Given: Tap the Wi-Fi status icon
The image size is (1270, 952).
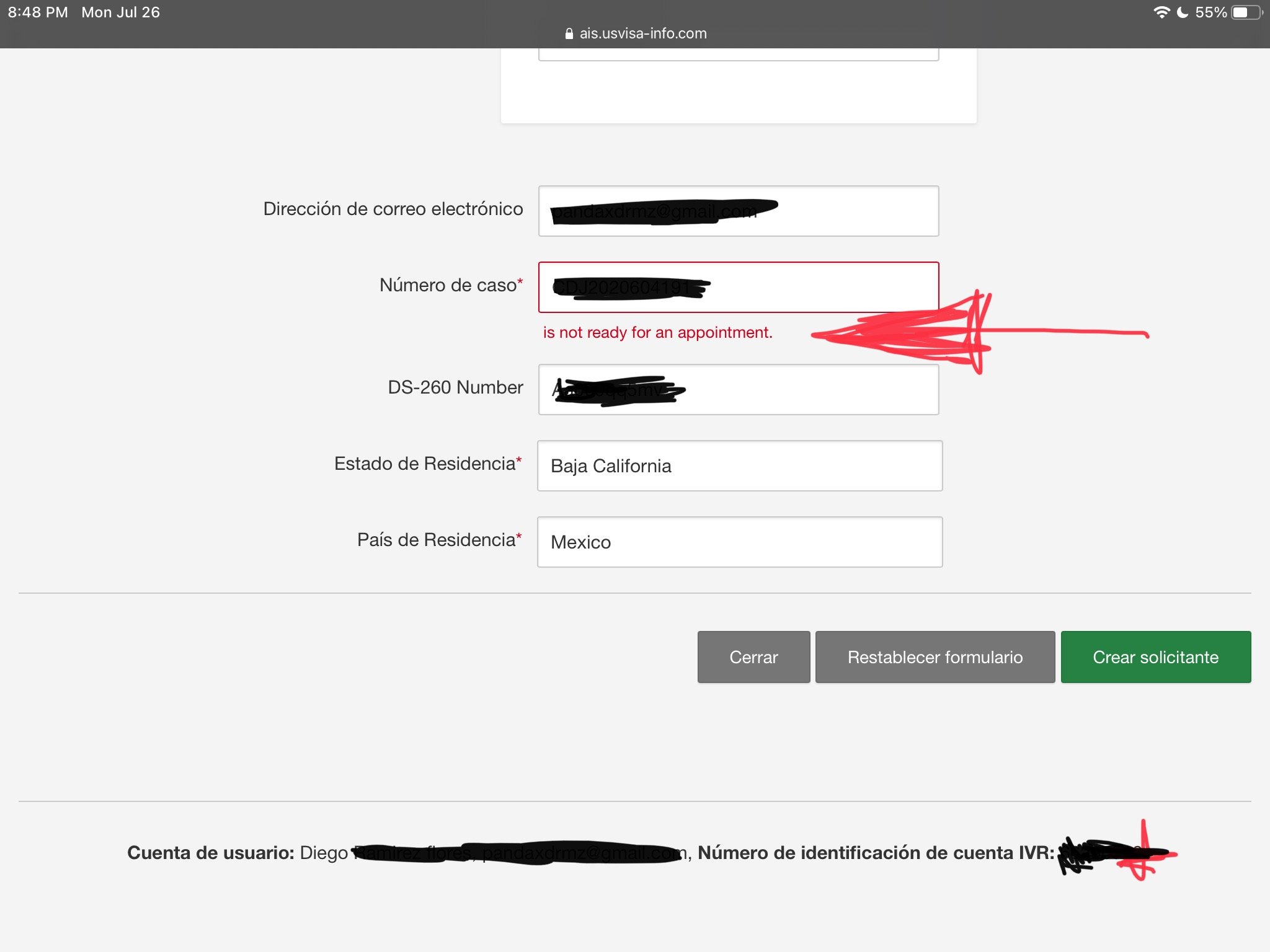Looking at the screenshot, I should click(x=1161, y=12).
